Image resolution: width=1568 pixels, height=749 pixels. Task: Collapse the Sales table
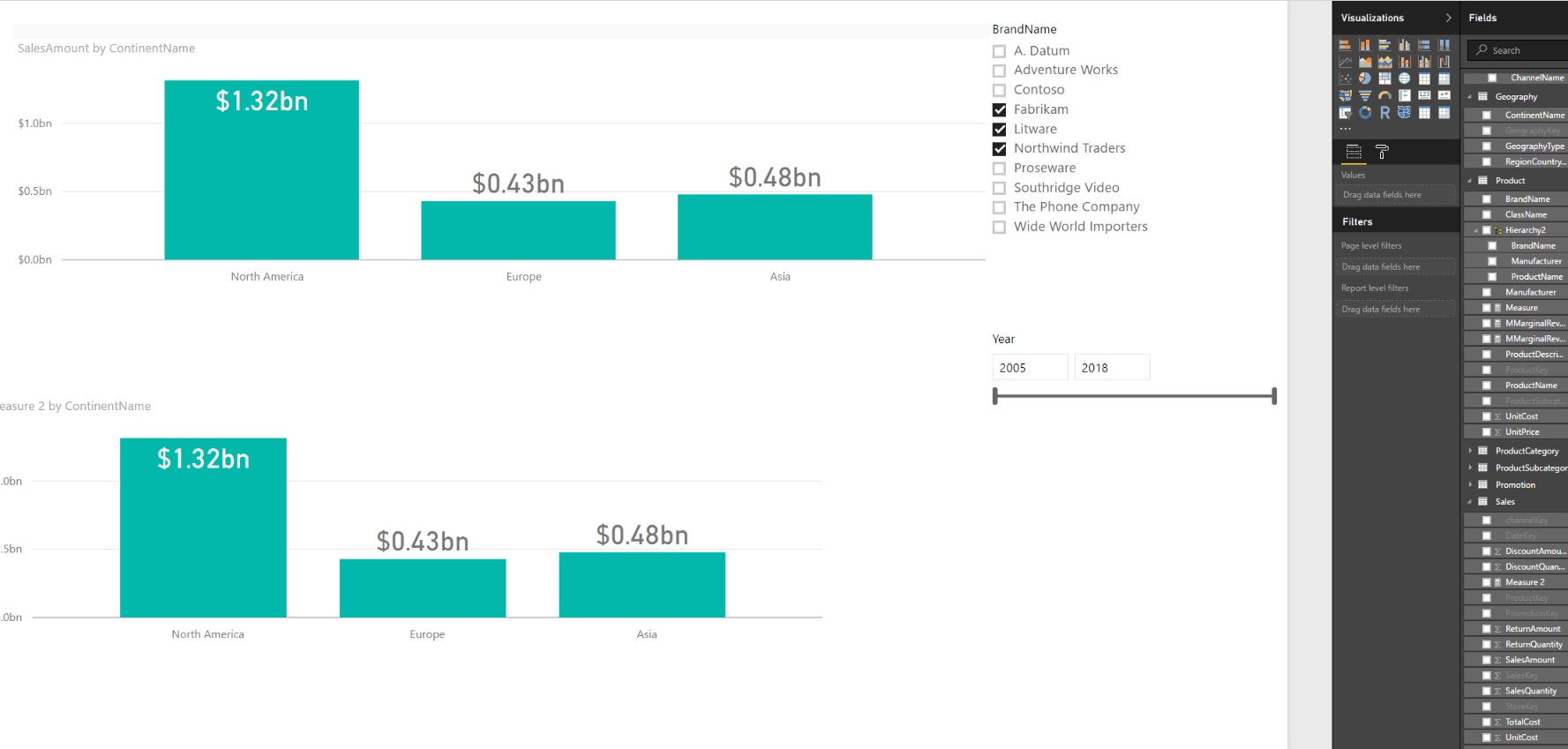tap(1470, 502)
